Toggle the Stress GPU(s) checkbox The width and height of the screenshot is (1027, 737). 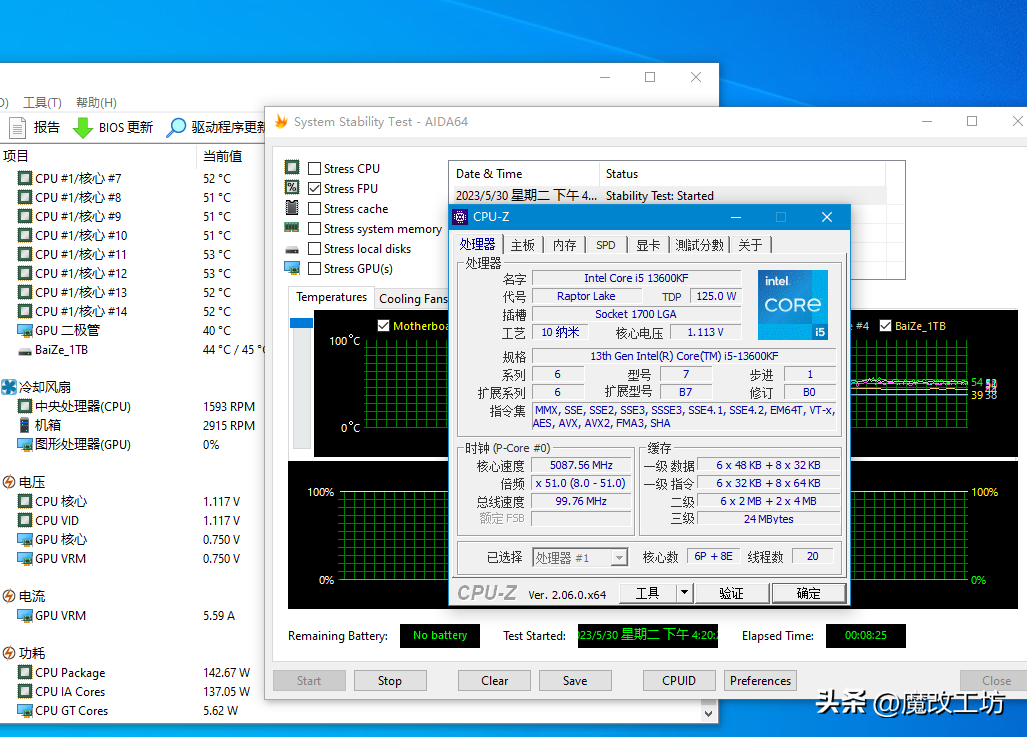[315, 268]
